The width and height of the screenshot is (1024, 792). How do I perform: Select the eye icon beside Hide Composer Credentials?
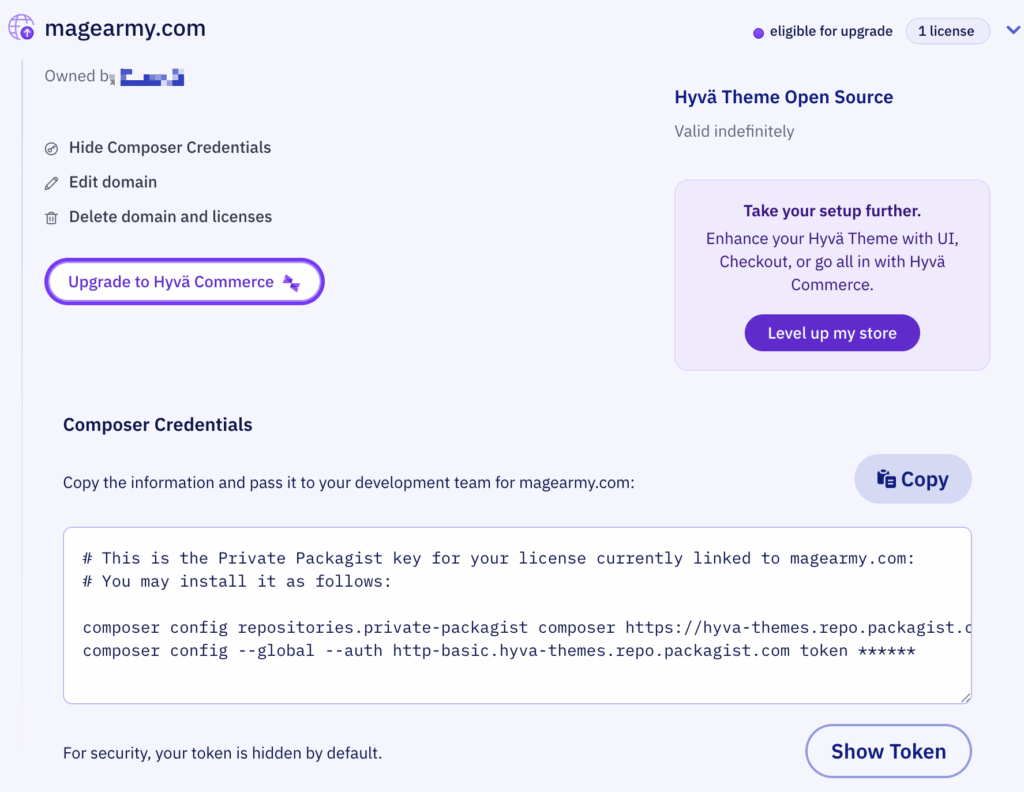pos(51,147)
